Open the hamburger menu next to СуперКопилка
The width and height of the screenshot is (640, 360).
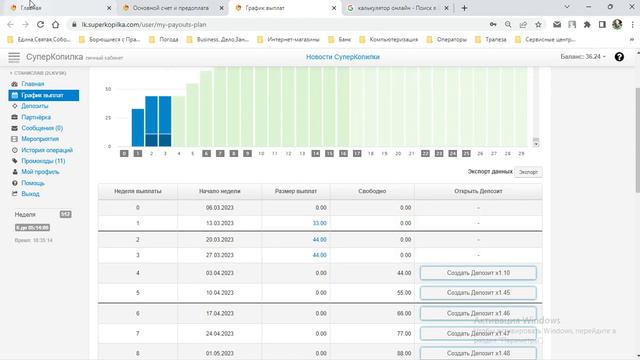[14, 57]
